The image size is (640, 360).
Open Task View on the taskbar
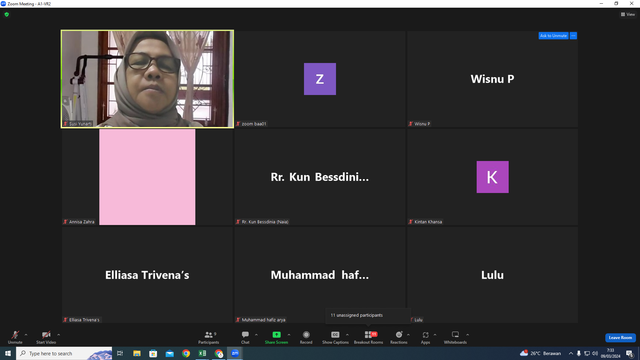(x=120, y=353)
